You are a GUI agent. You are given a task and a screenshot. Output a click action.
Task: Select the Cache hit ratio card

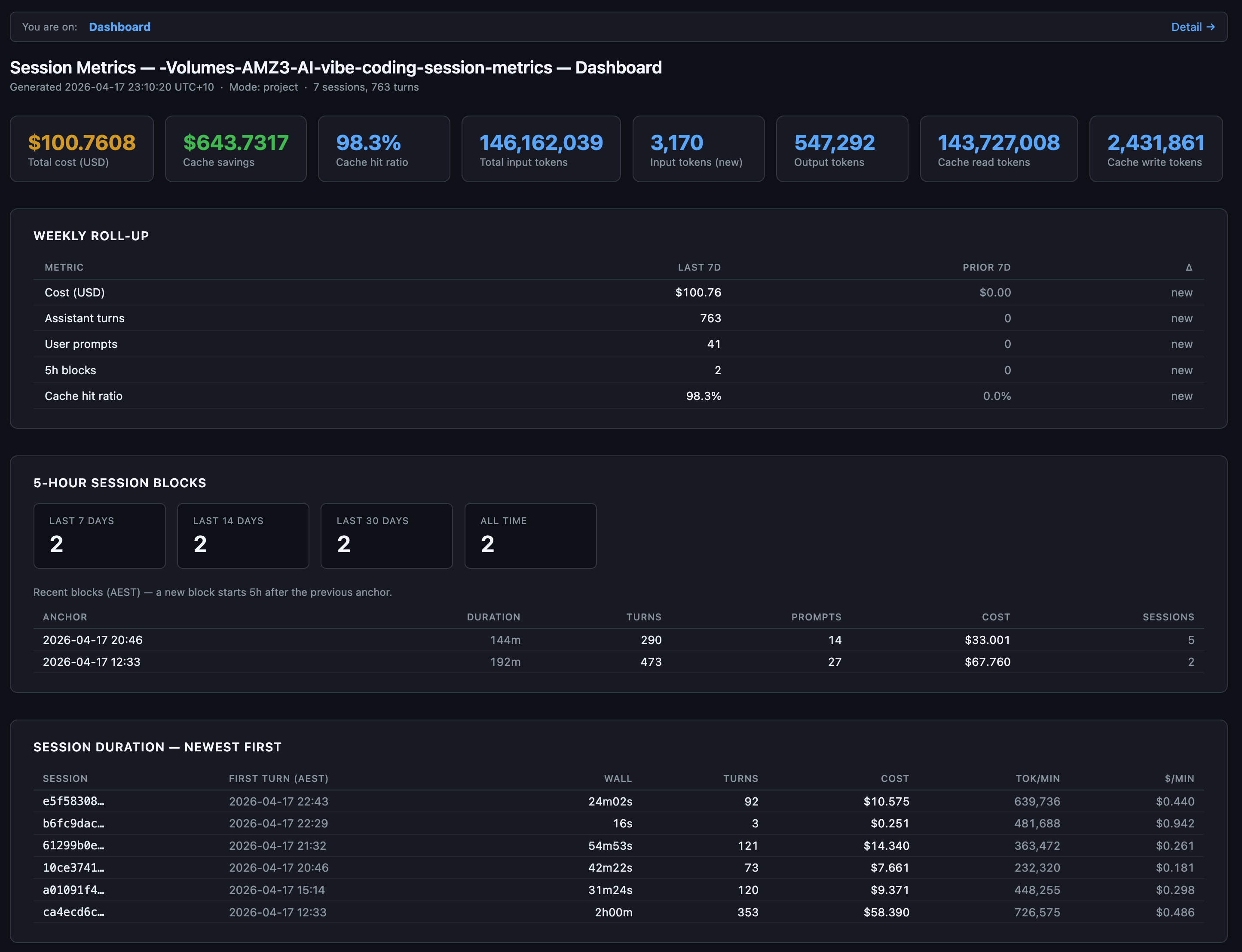point(384,149)
